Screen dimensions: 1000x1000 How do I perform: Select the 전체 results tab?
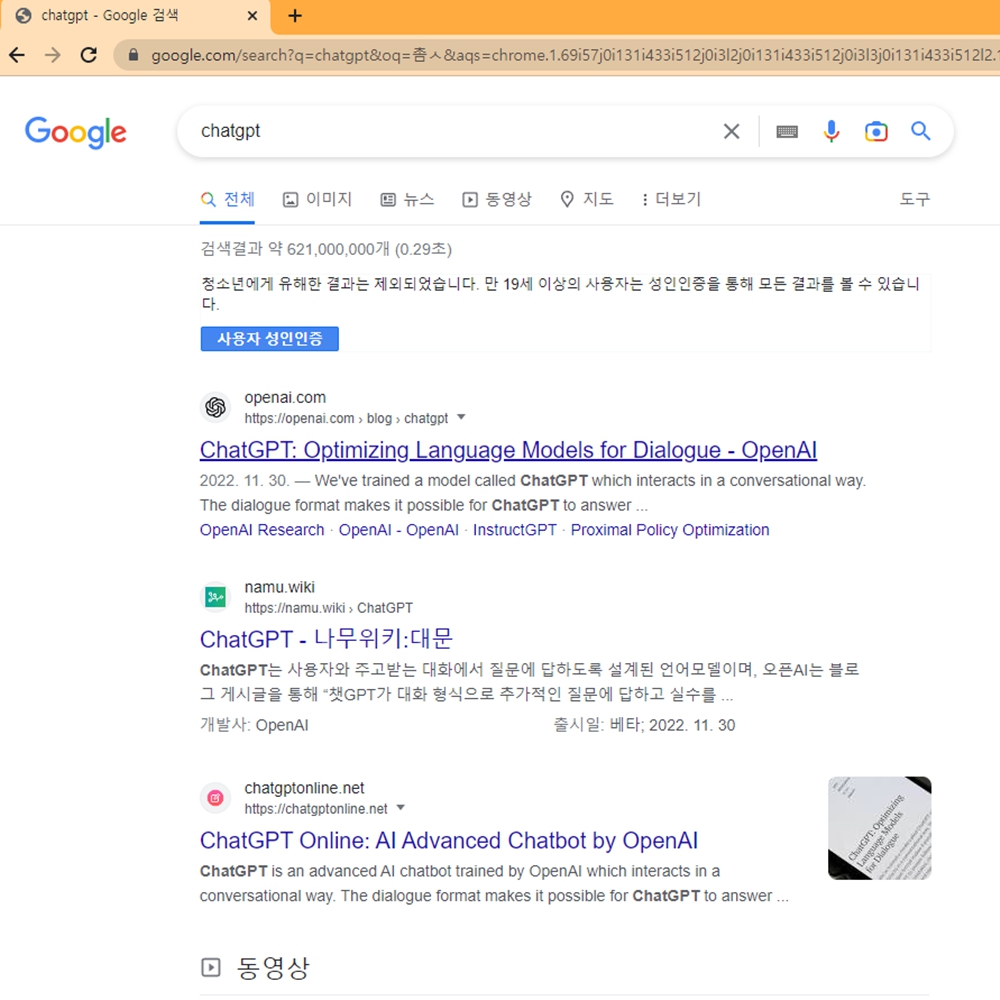coord(227,200)
